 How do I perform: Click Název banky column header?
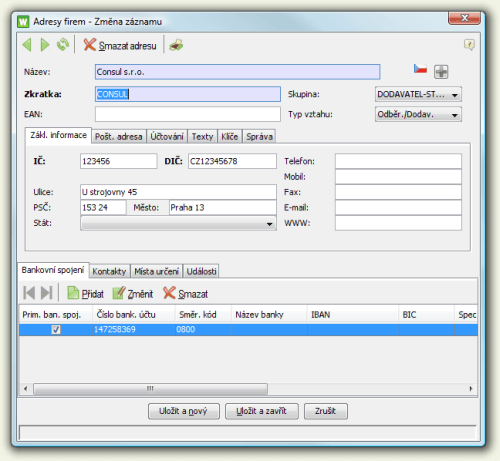pos(269,315)
